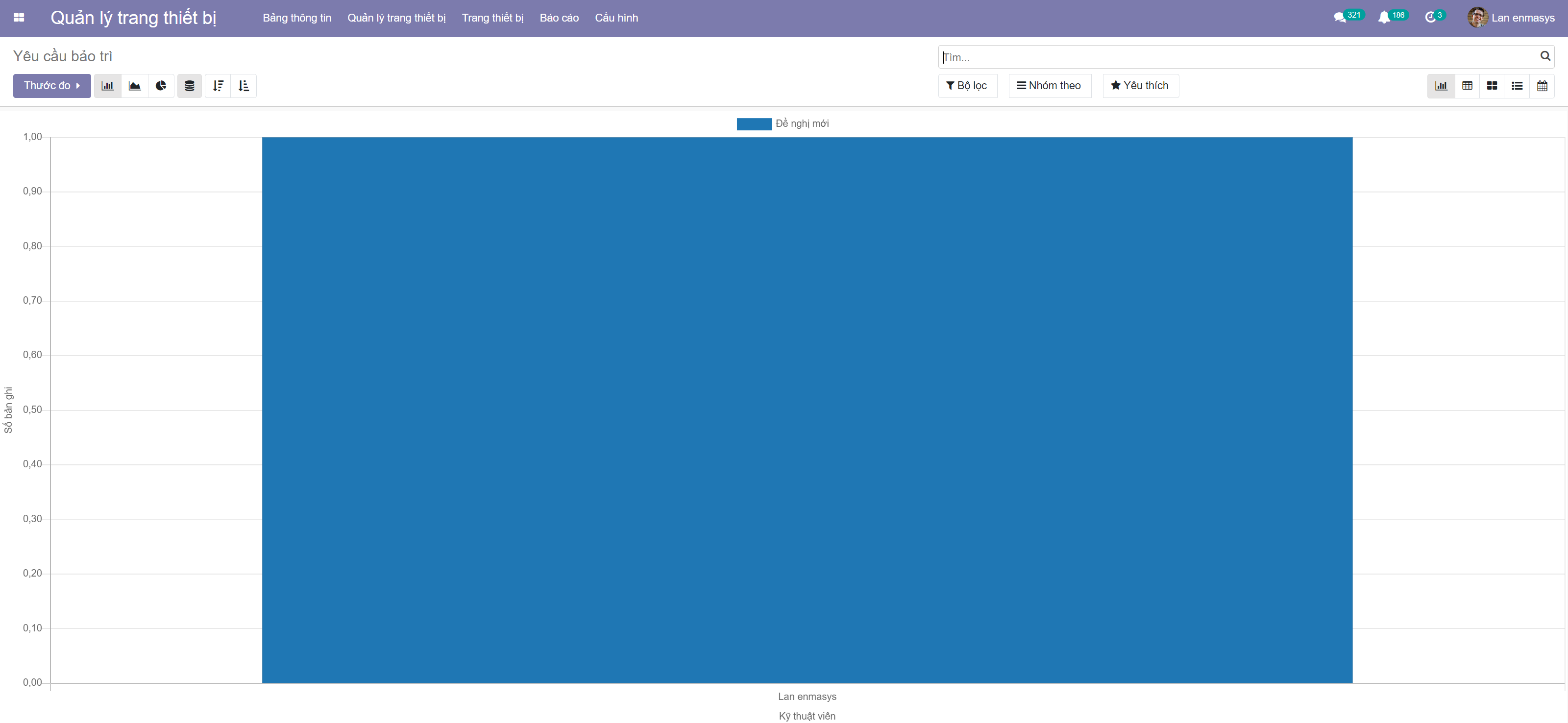Open the Bộ lọc filter dropdown
This screenshot has height=723, width=1568.
[x=967, y=86]
